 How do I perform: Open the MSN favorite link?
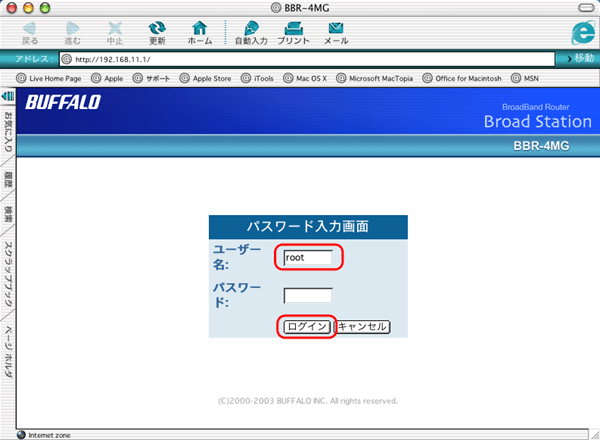pyautogui.click(x=525, y=78)
